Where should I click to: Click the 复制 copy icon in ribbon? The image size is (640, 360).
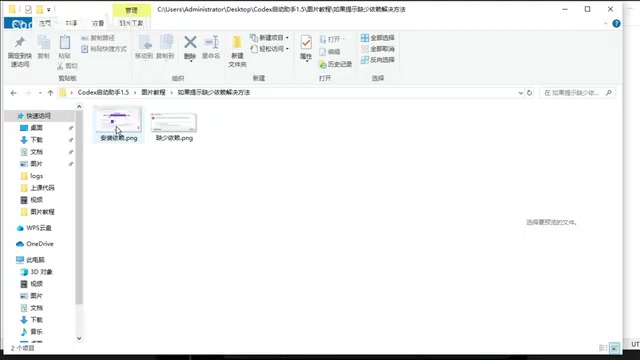(x=44, y=43)
